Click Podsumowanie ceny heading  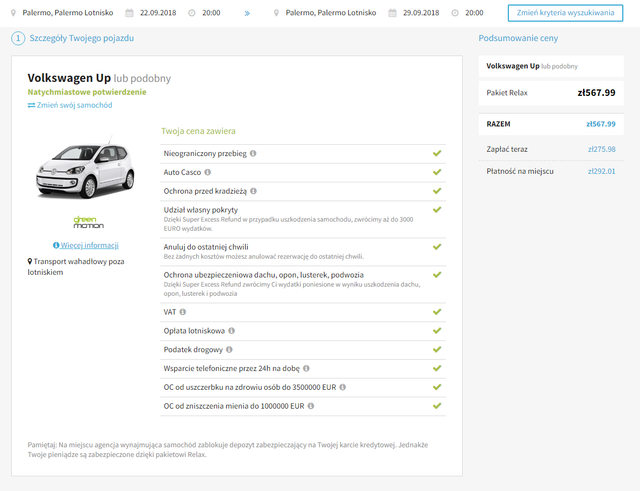pos(518,38)
